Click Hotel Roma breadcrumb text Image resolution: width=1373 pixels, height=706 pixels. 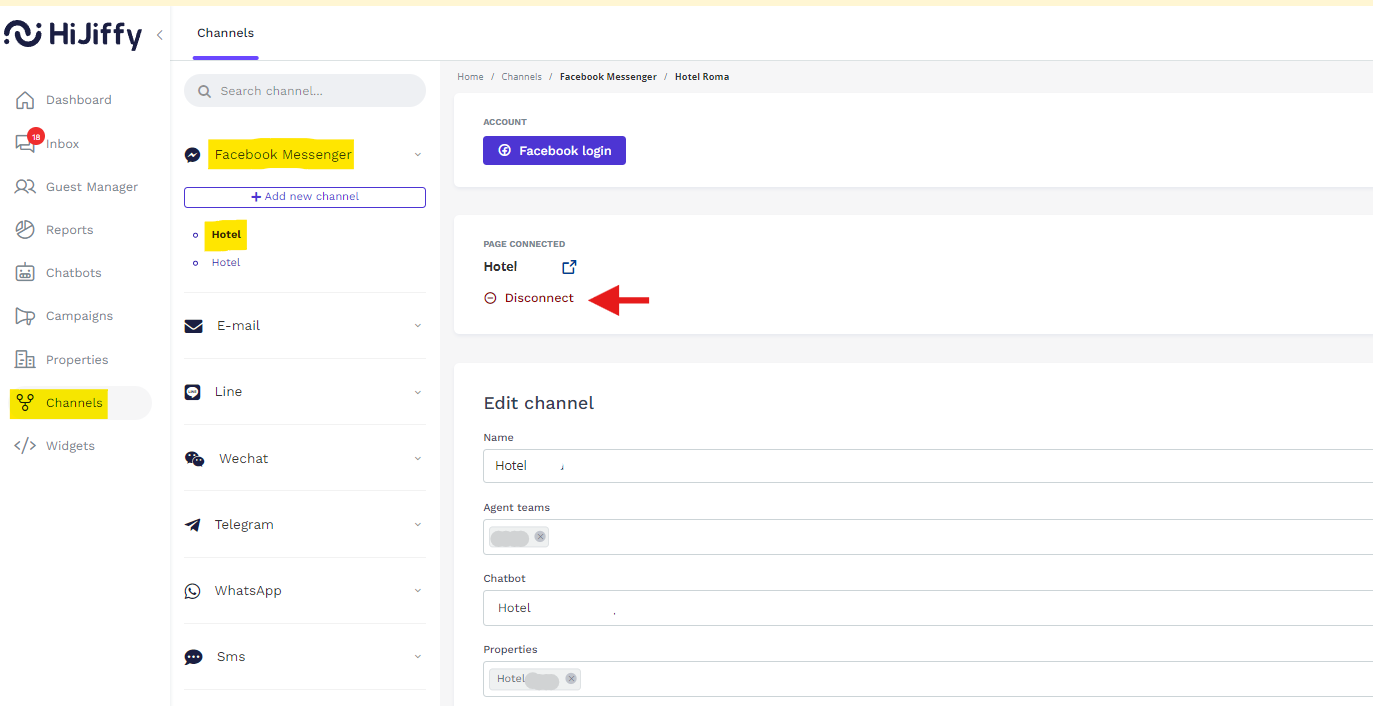pyautogui.click(x=702, y=77)
